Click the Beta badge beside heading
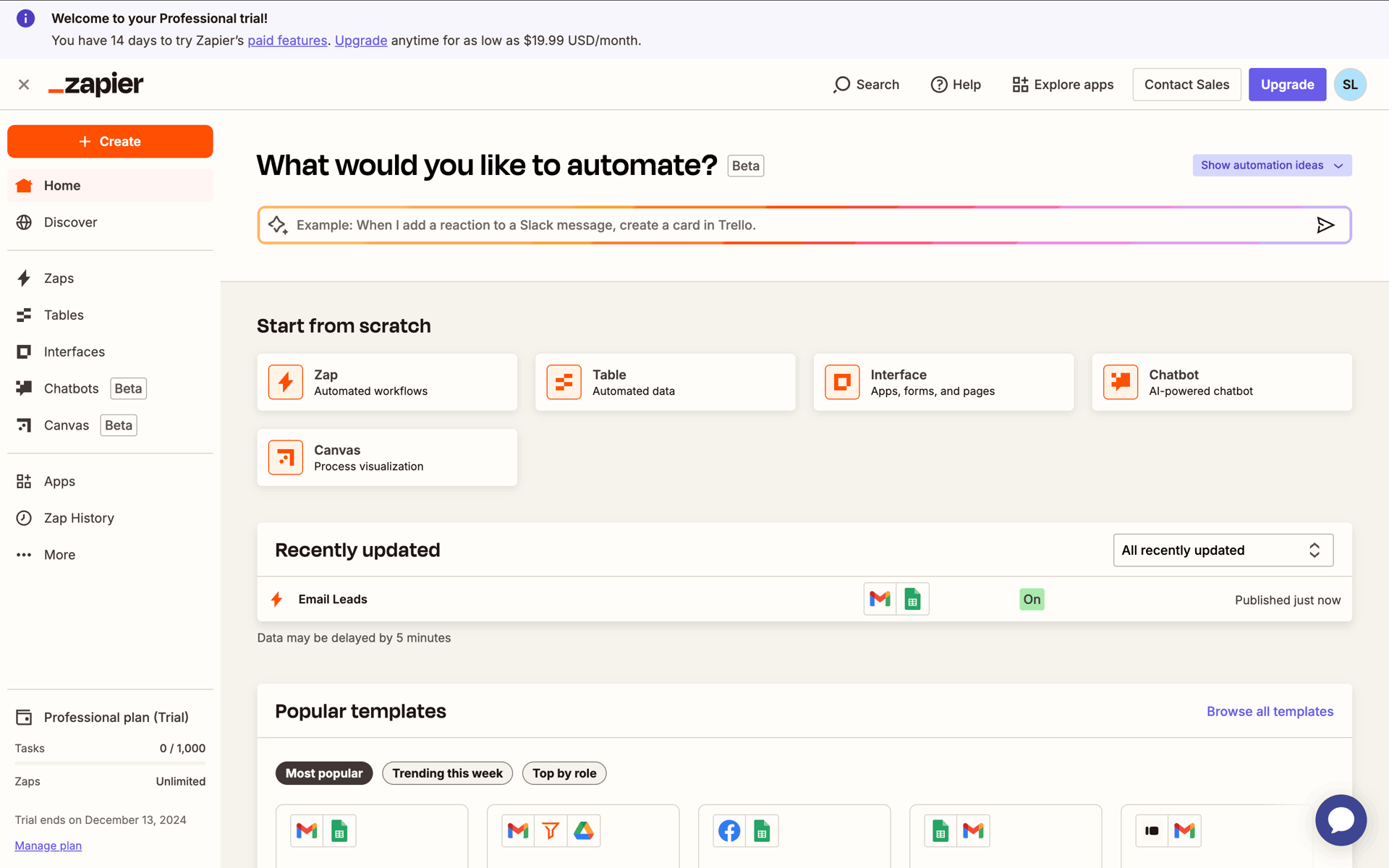1389x868 pixels. (x=745, y=166)
